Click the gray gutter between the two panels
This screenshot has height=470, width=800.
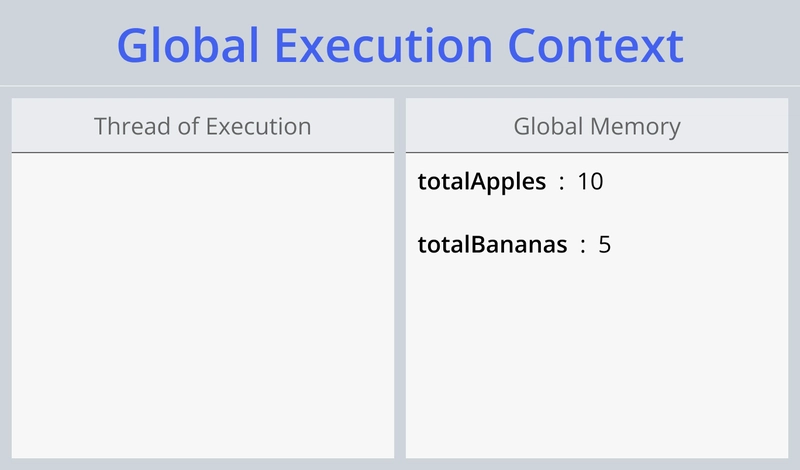pyautogui.click(x=400, y=278)
